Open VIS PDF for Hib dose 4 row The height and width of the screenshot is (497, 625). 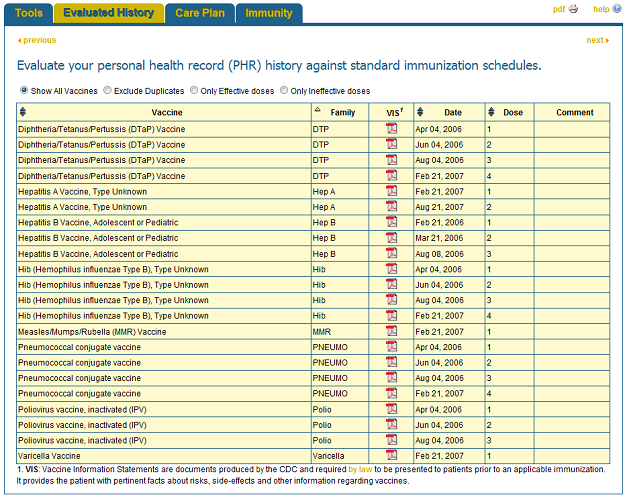point(391,315)
